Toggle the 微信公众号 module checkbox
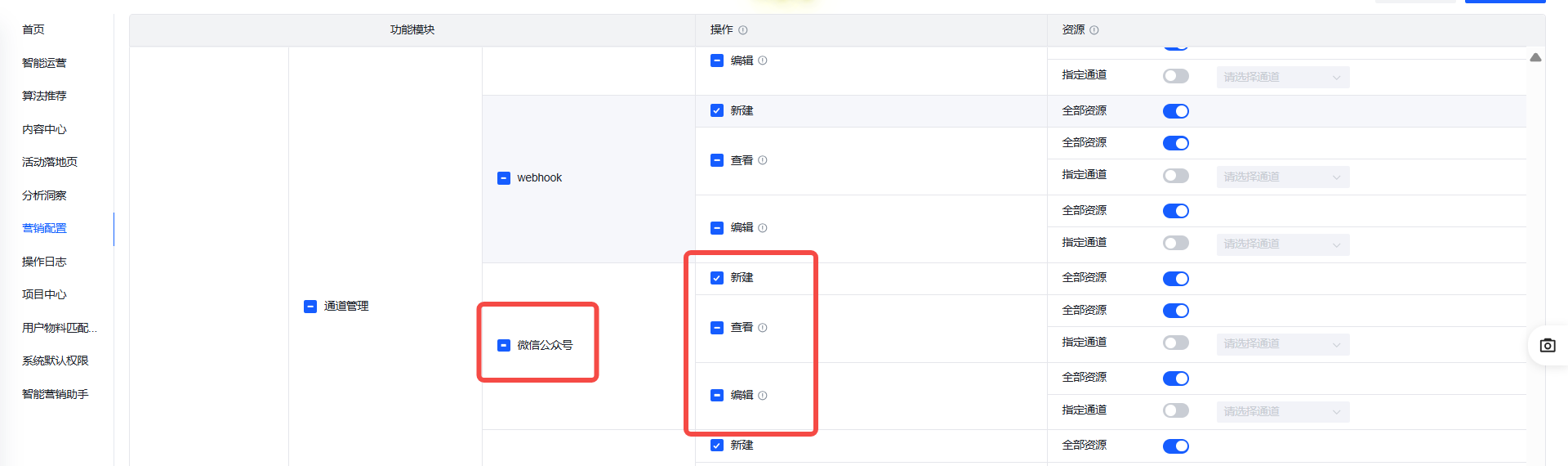The height and width of the screenshot is (466, 1568). 504,346
